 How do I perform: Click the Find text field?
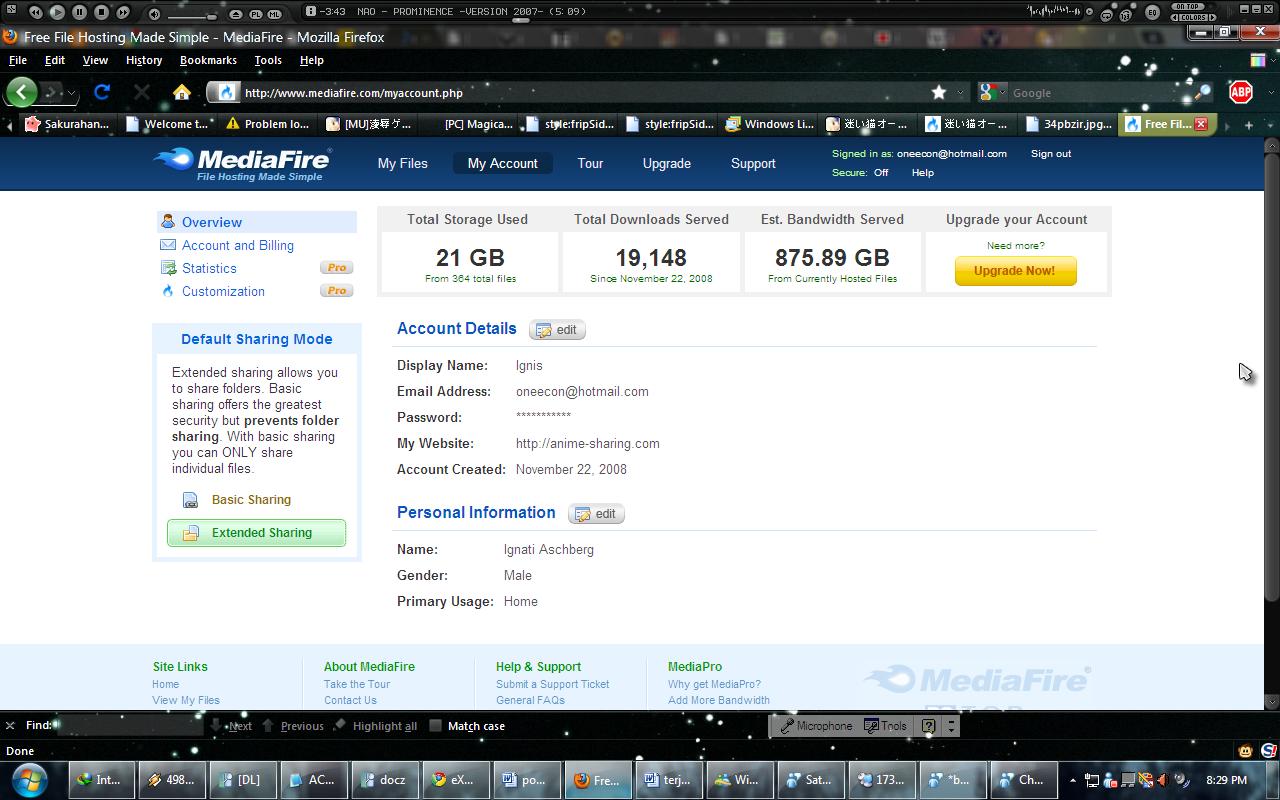click(132, 725)
